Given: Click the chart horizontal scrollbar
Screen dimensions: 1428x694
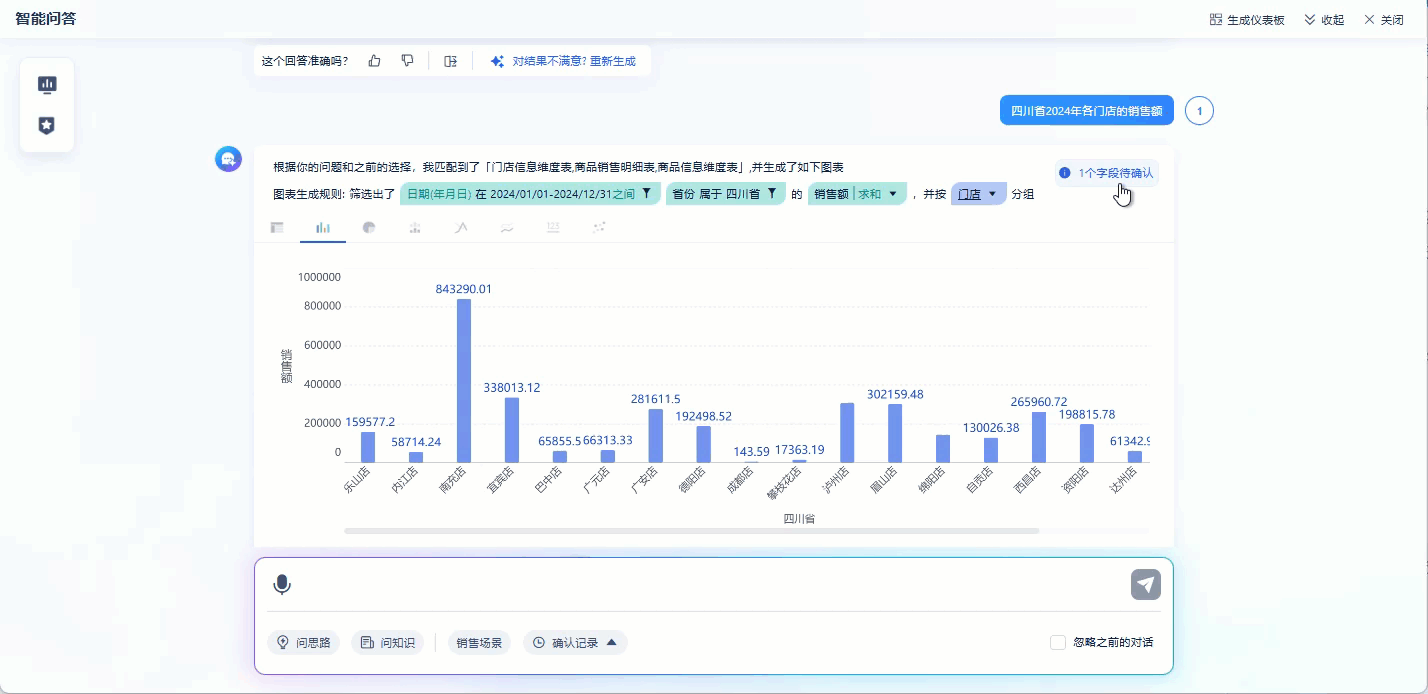Looking at the screenshot, I should (692, 531).
